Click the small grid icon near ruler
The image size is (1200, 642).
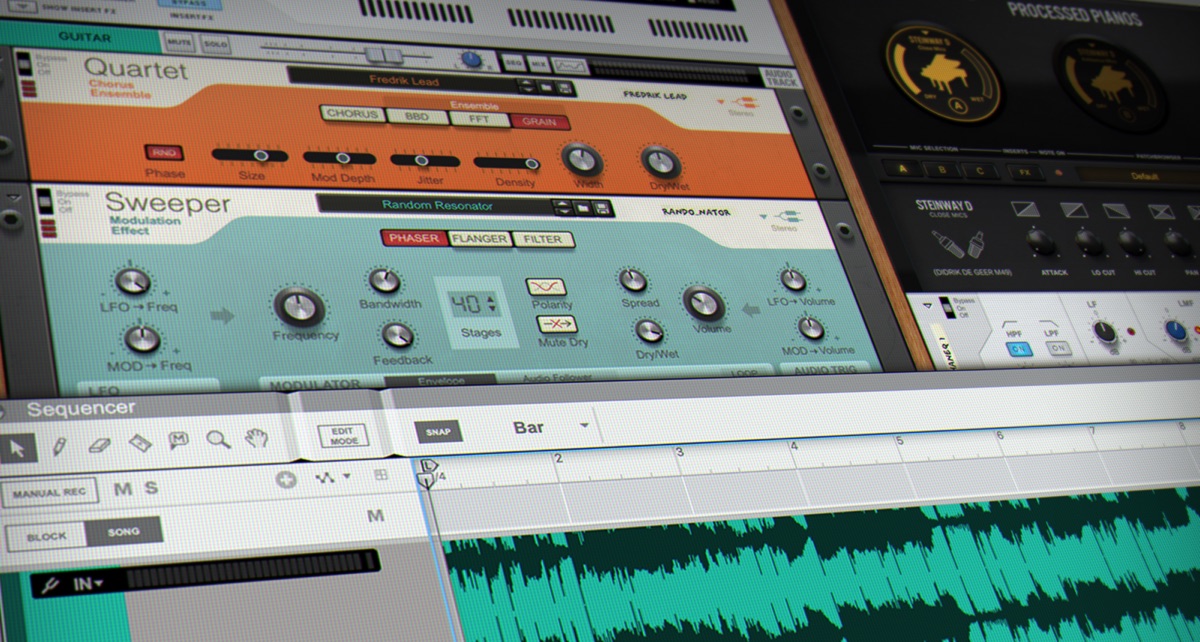381,475
